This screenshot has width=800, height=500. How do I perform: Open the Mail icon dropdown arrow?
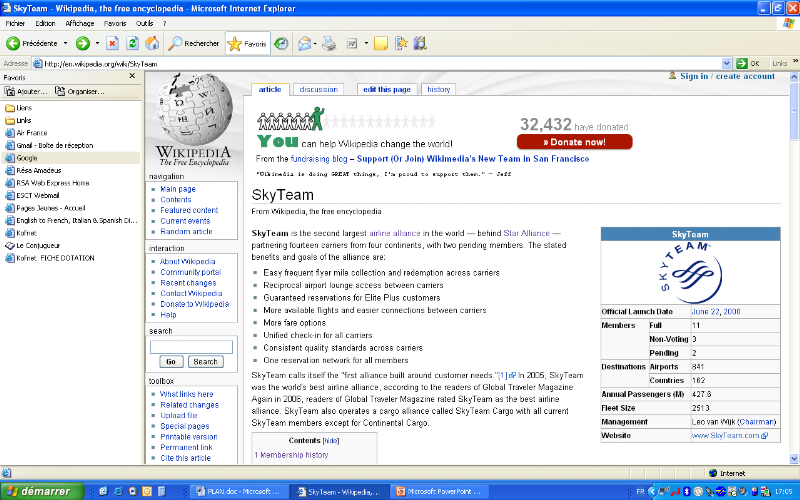[315, 43]
